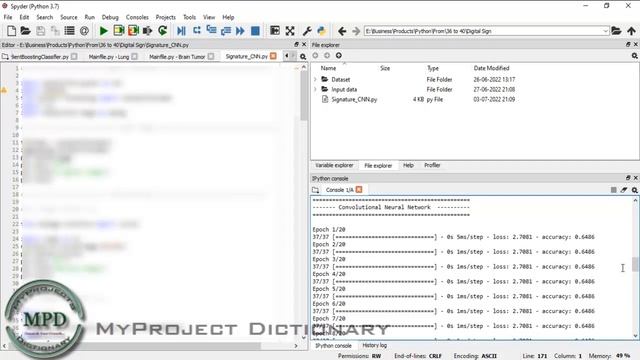This screenshot has height=360, width=640.
Task: Step return debug icon
Action: pos(226,31)
